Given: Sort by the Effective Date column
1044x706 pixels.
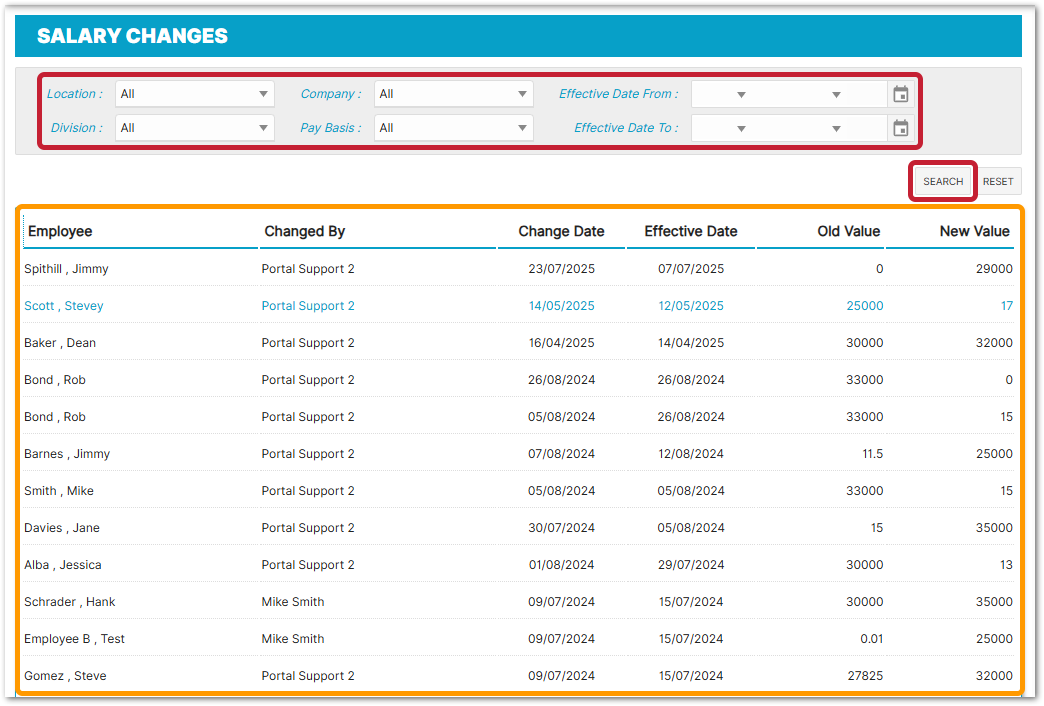Looking at the screenshot, I should pos(690,231).
